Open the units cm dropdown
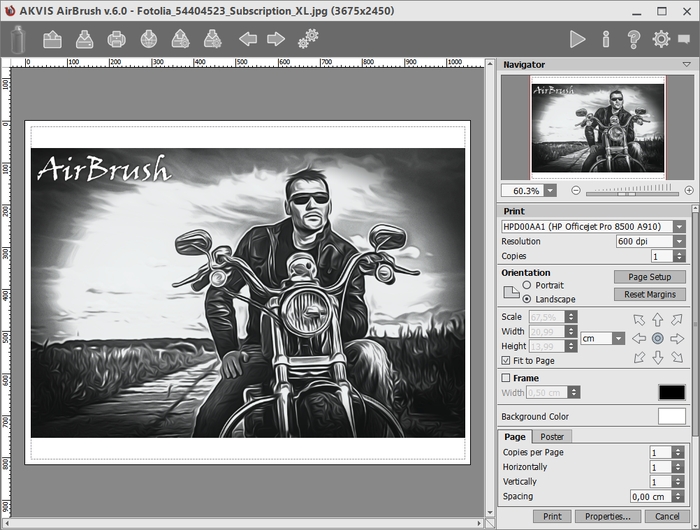700x530 pixels. pos(618,338)
